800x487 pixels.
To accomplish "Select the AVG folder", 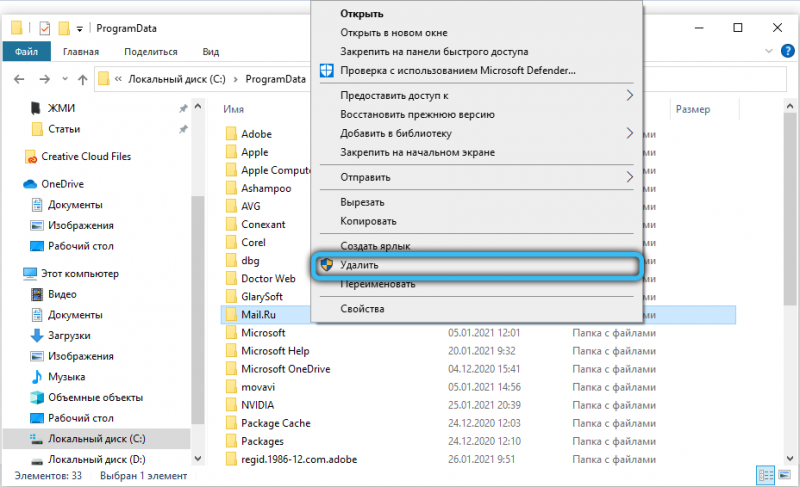I will [251, 206].
